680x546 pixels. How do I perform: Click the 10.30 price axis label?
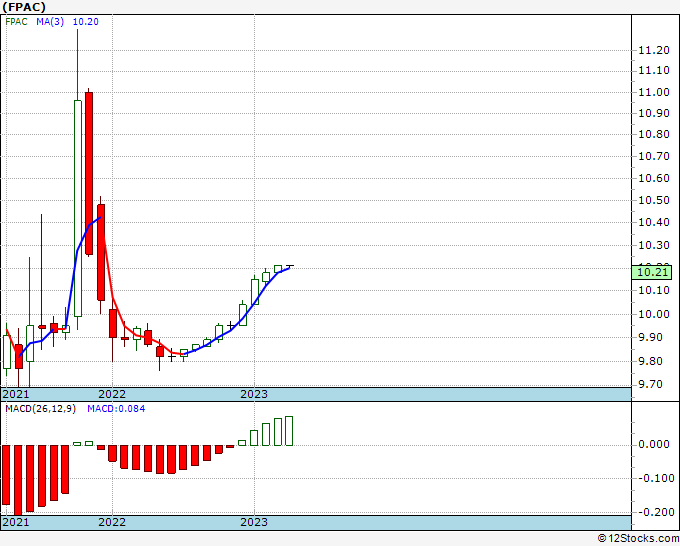point(654,245)
